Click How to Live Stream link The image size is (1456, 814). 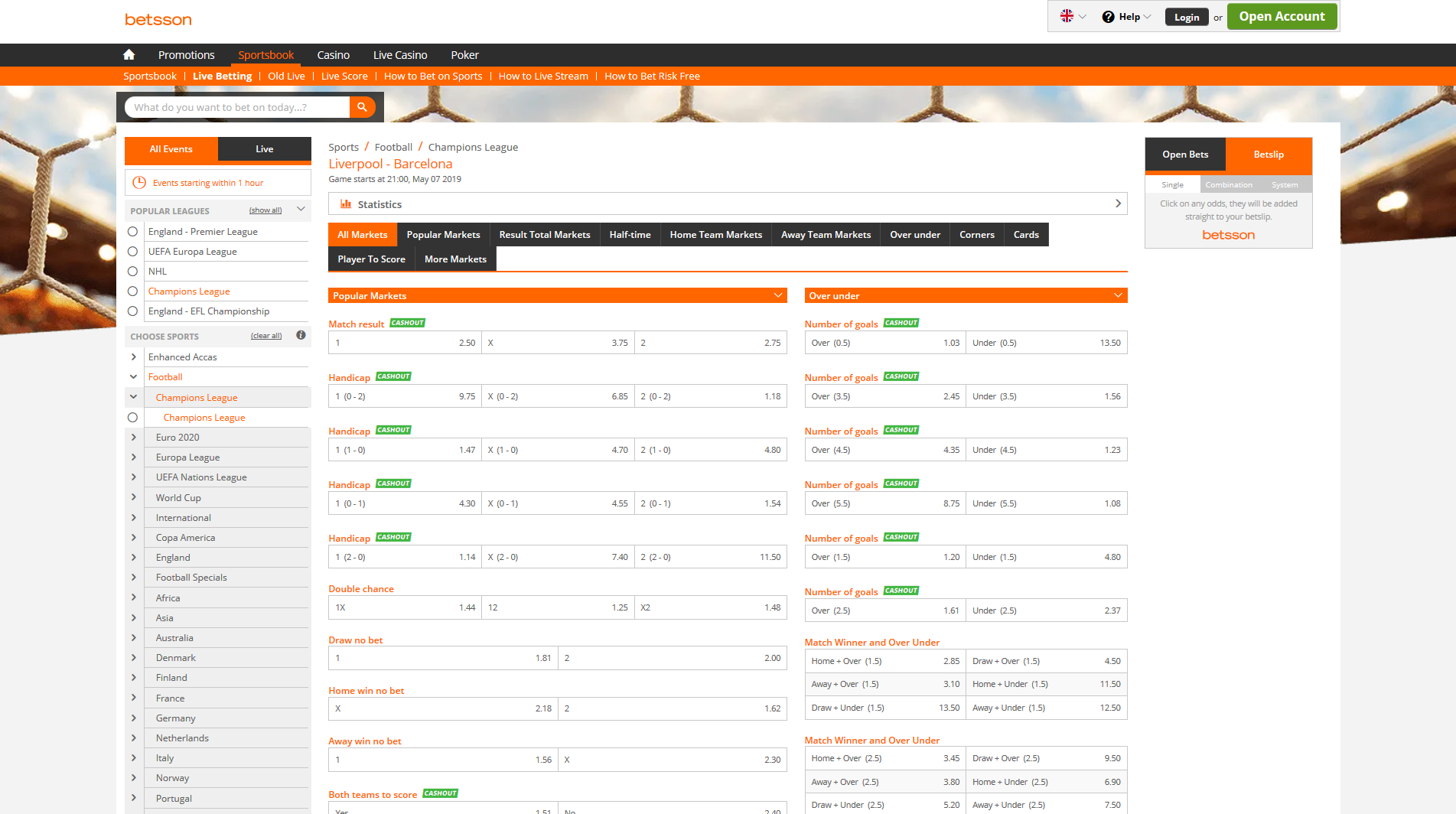[543, 76]
